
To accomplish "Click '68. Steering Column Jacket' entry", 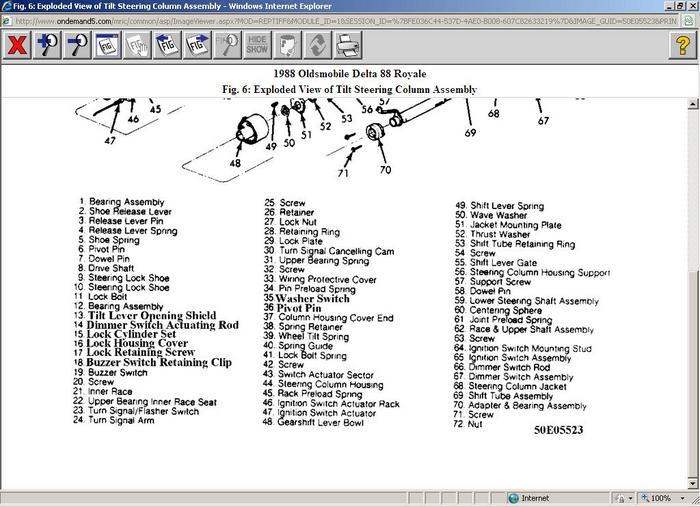I will coord(510,386).
